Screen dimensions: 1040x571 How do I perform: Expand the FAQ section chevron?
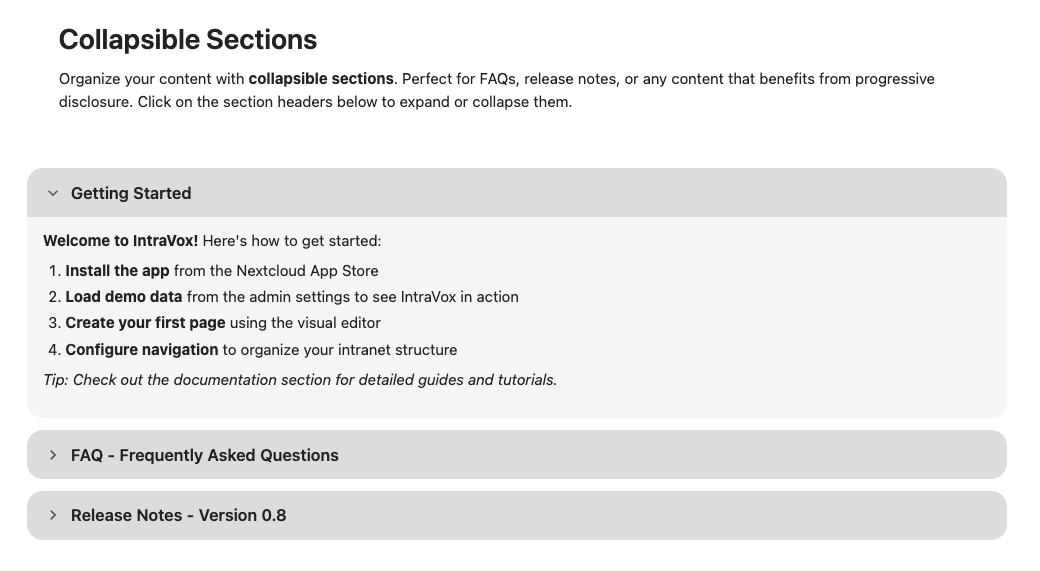[53, 455]
